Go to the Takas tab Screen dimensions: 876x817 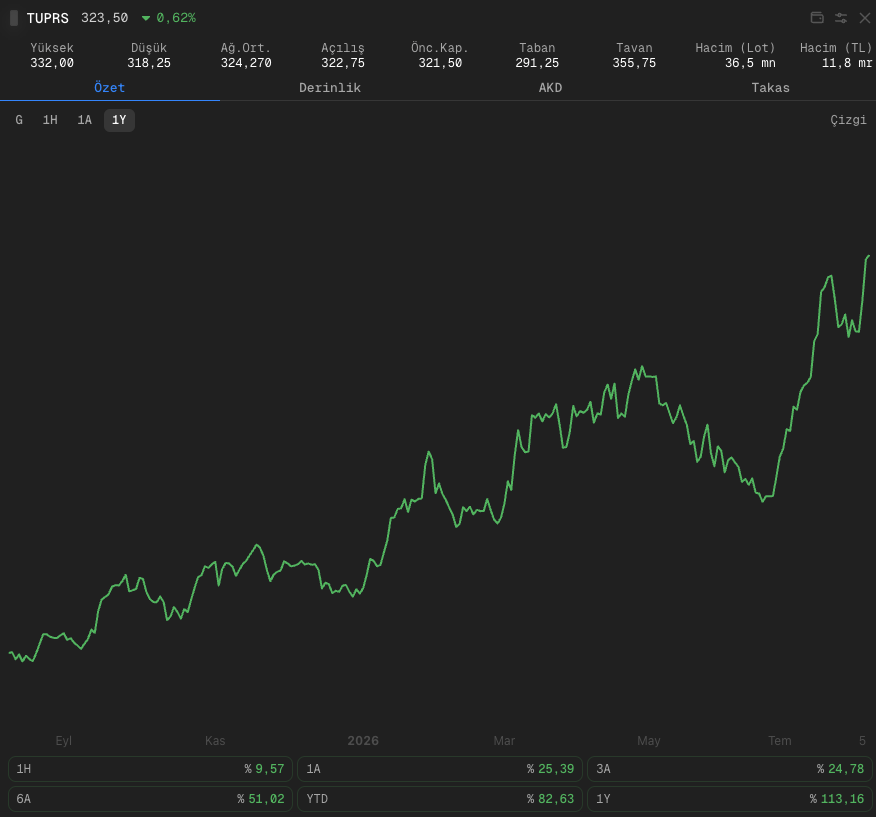coord(770,88)
